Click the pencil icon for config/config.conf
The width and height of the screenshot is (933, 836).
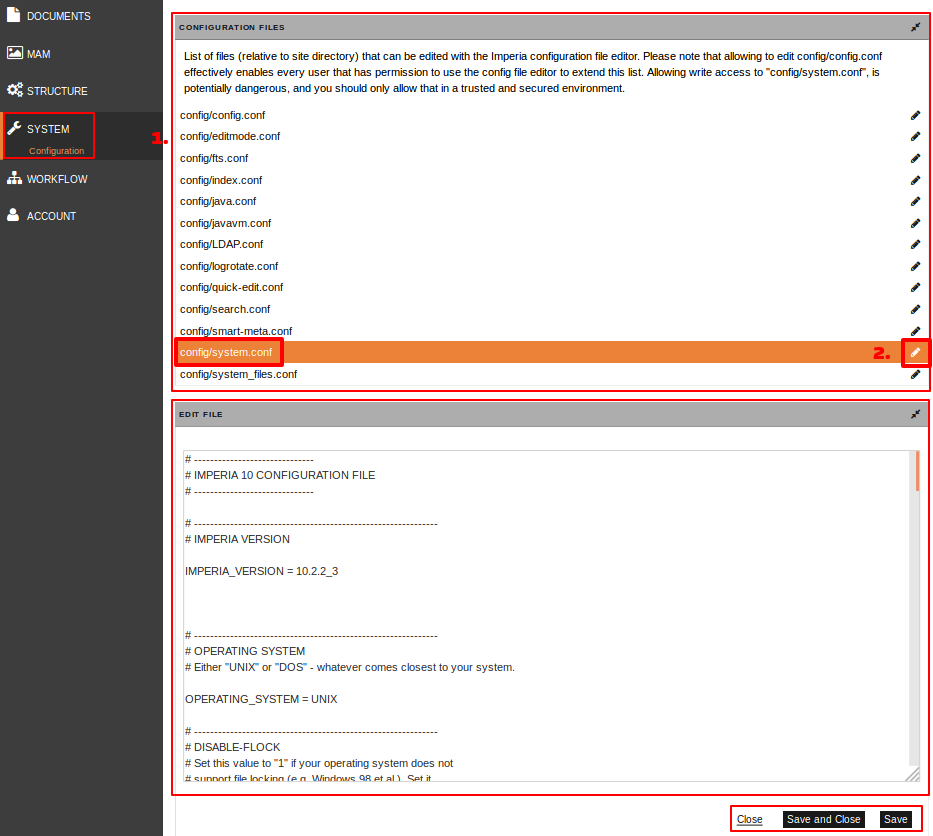coord(915,115)
